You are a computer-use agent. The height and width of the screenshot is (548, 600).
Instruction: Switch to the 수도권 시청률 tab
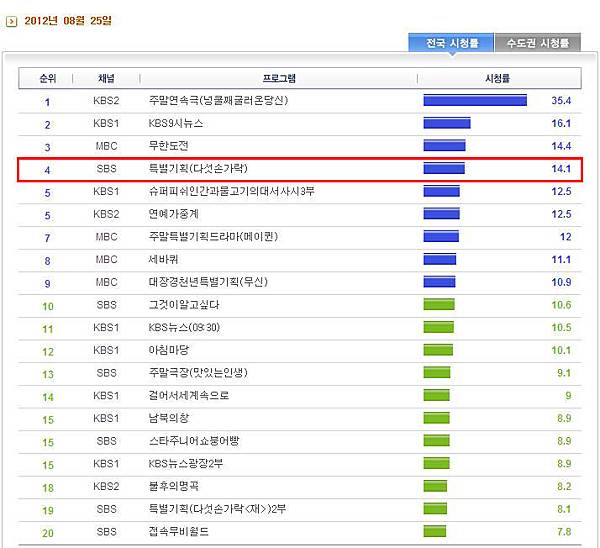[x=538, y=42]
